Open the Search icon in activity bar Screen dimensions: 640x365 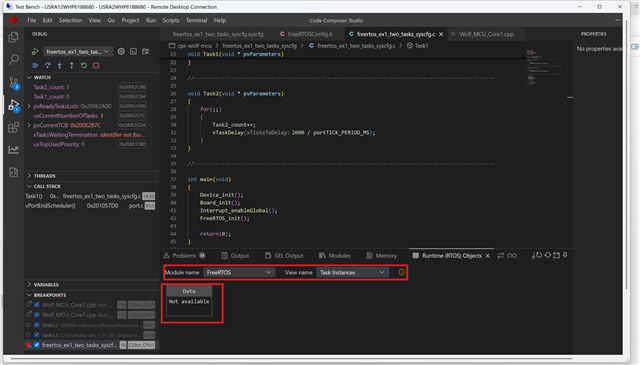click(x=13, y=60)
